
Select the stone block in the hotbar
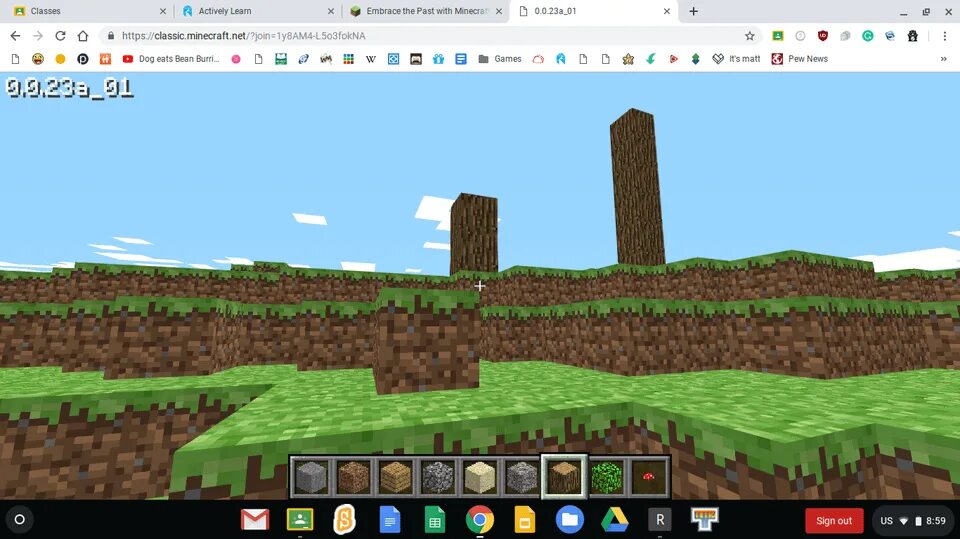tap(312, 477)
